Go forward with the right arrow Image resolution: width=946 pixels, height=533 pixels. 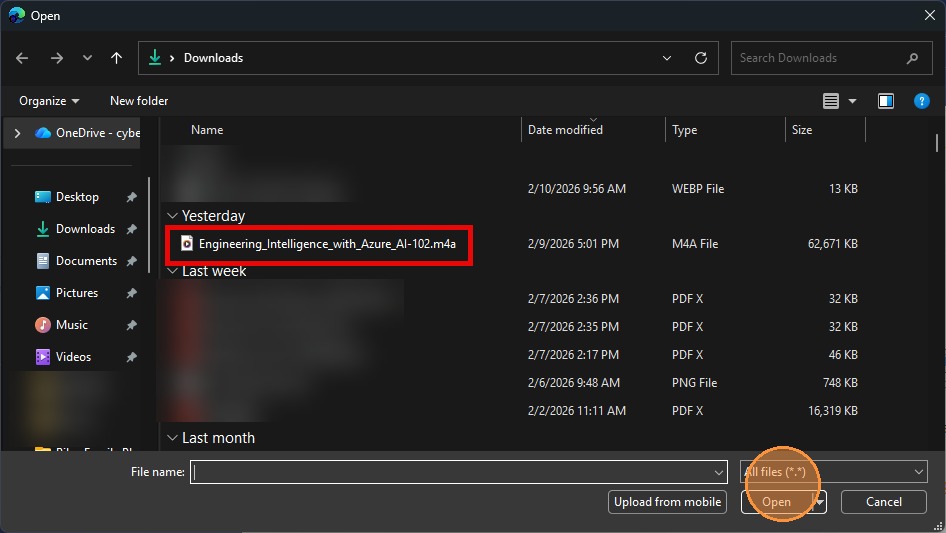click(57, 58)
